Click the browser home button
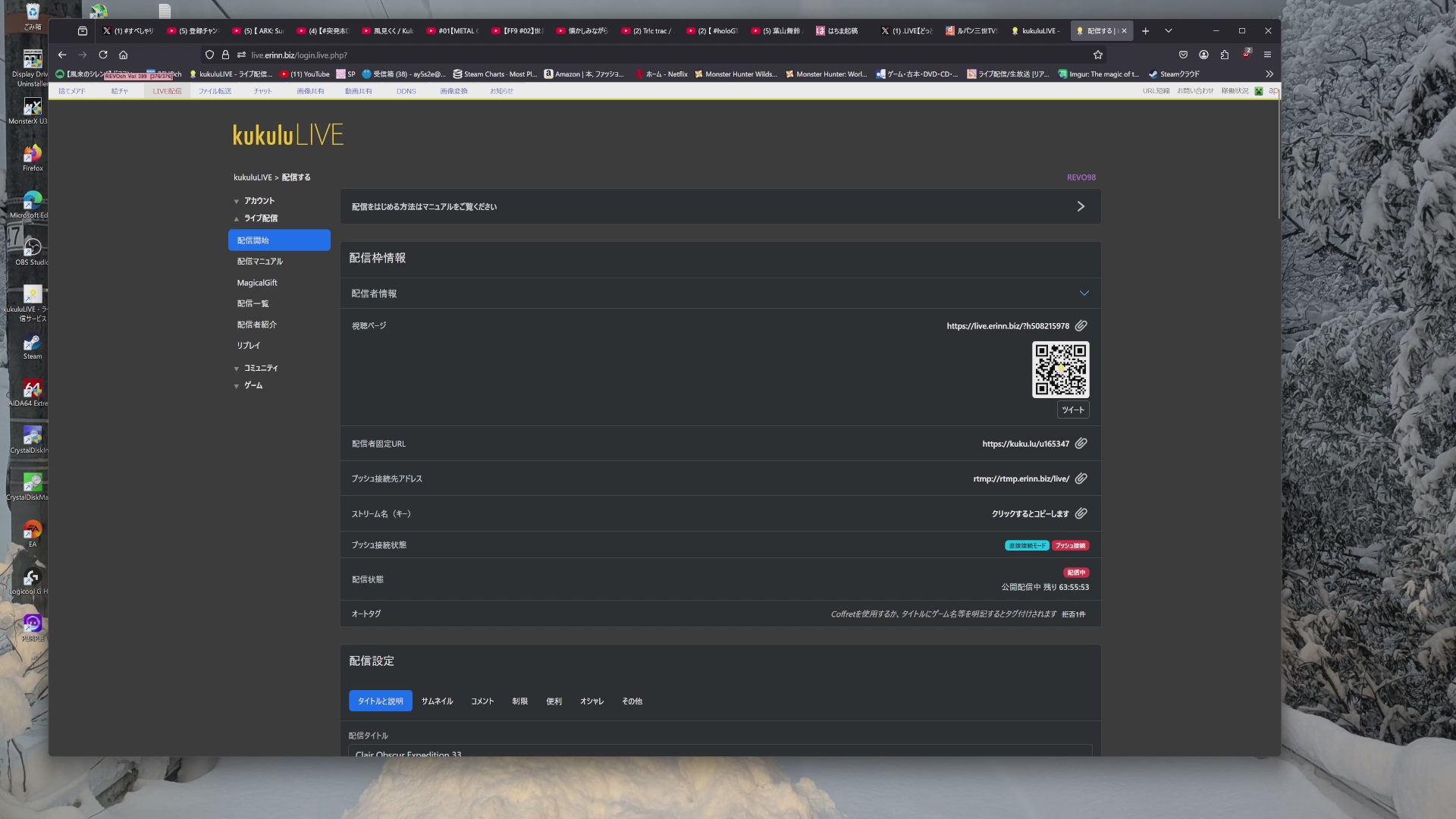This screenshot has height=819, width=1456. click(124, 55)
